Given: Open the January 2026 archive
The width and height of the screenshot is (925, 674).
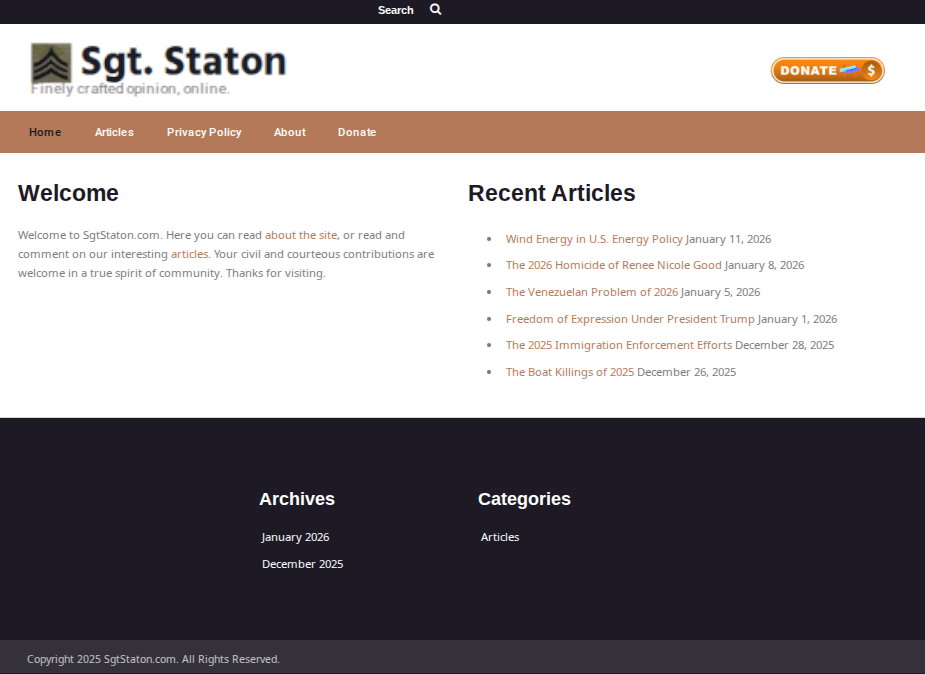Looking at the screenshot, I should [295, 536].
